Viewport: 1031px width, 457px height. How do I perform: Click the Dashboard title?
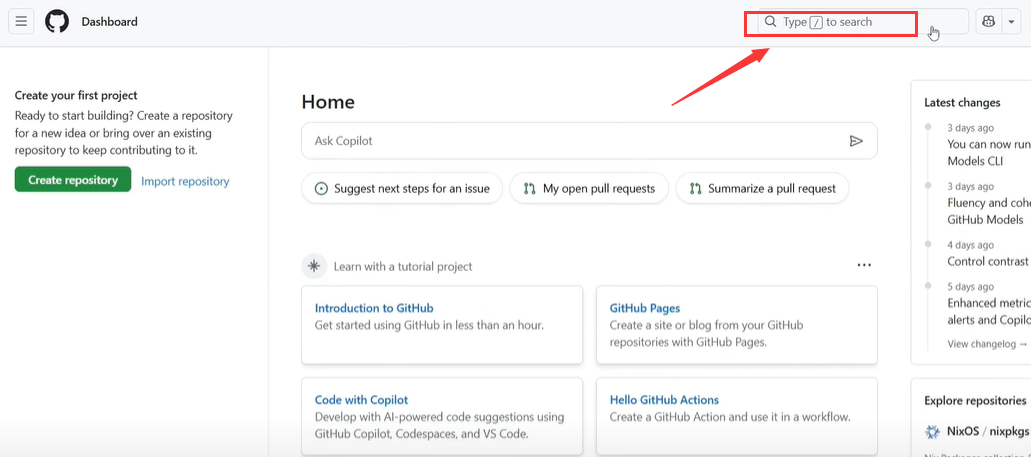[110, 22]
